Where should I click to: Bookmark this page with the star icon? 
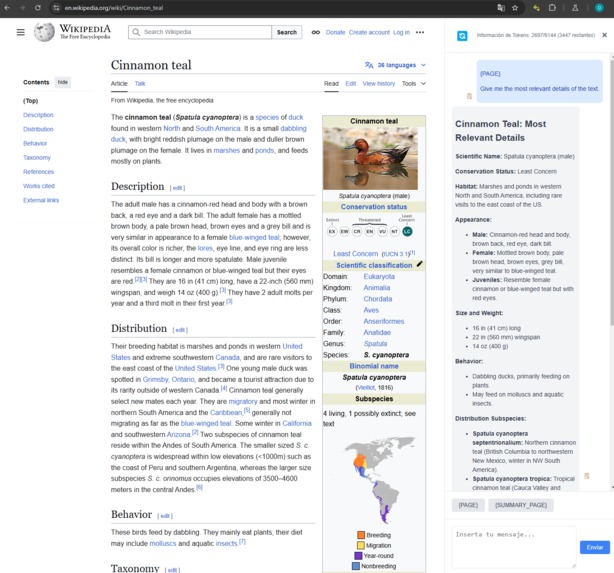click(x=515, y=8)
